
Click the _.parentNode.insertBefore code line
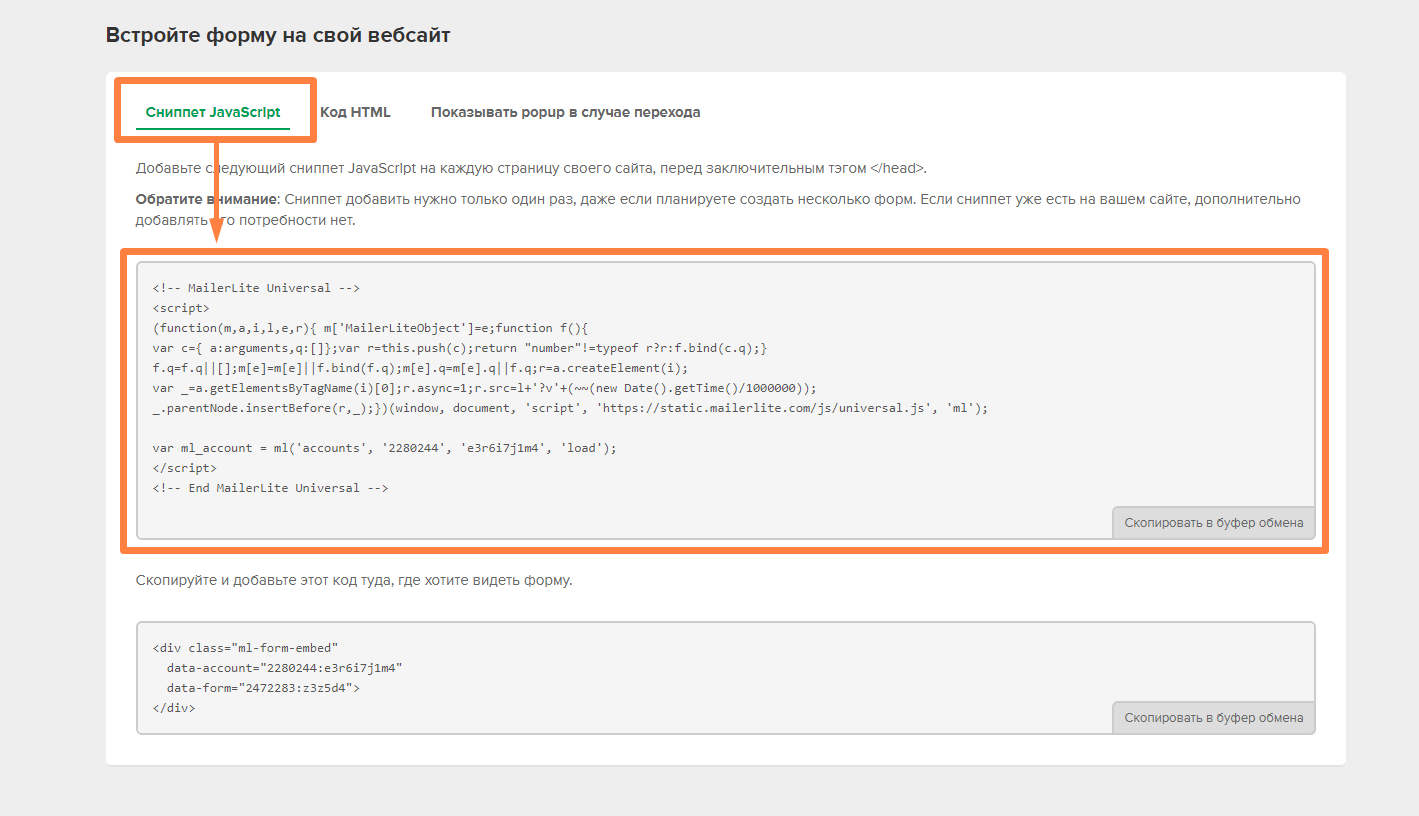570,408
